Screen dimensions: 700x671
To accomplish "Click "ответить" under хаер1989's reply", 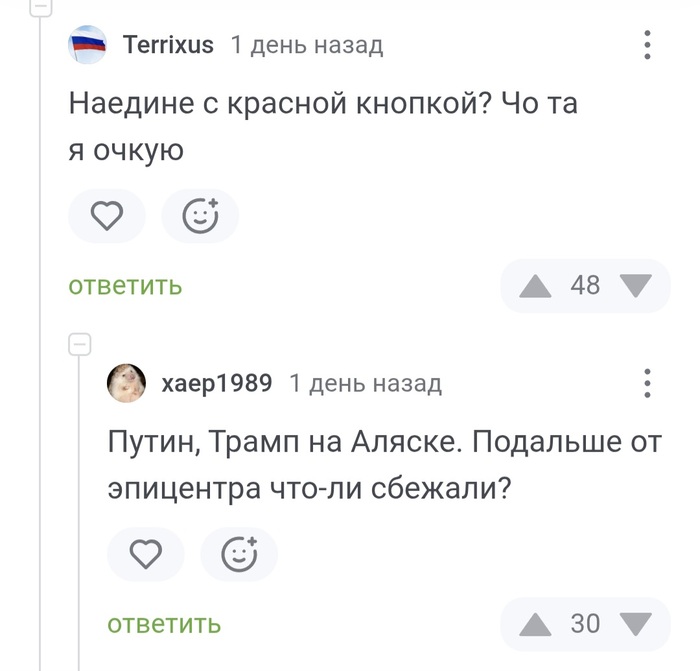I will [x=164, y=625].
